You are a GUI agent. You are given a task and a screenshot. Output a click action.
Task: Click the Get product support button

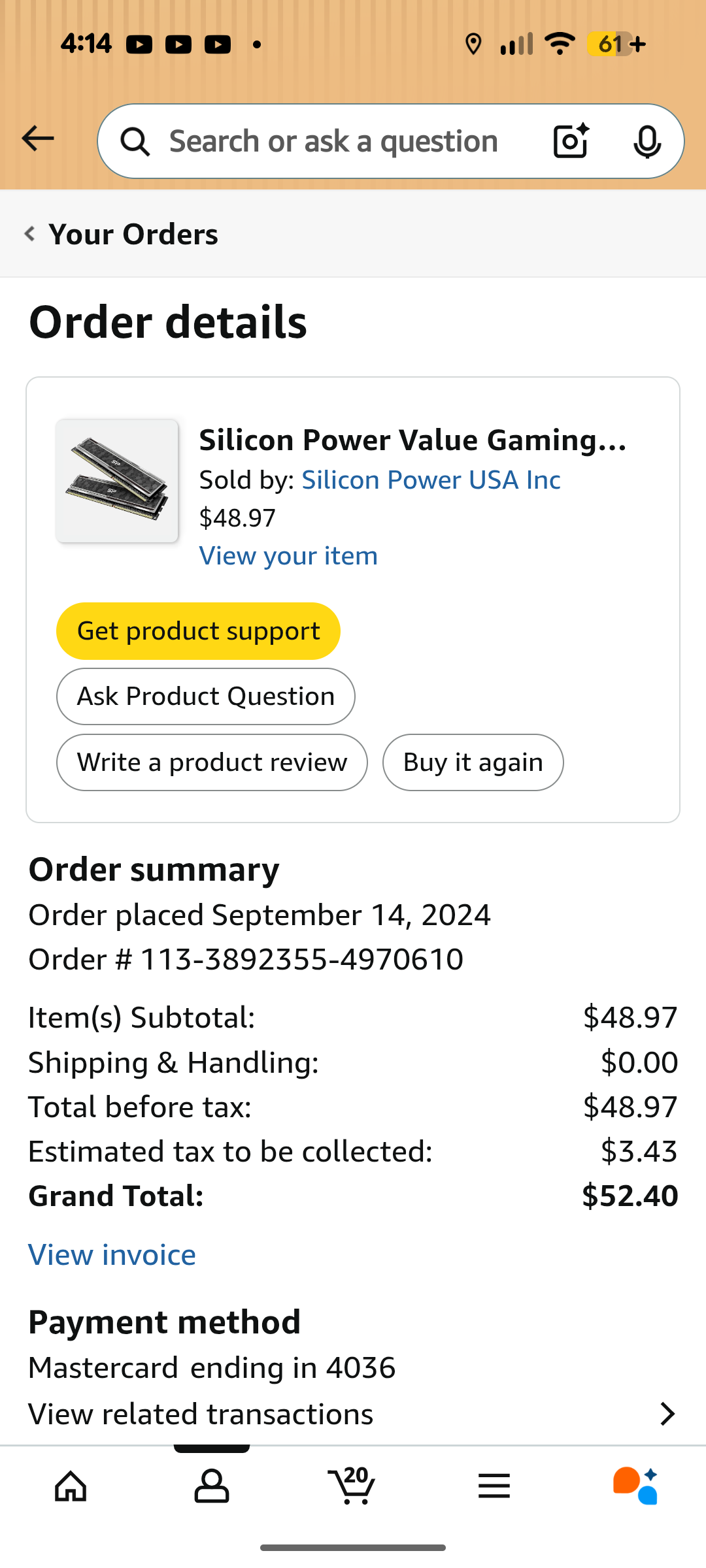[198, 631]
